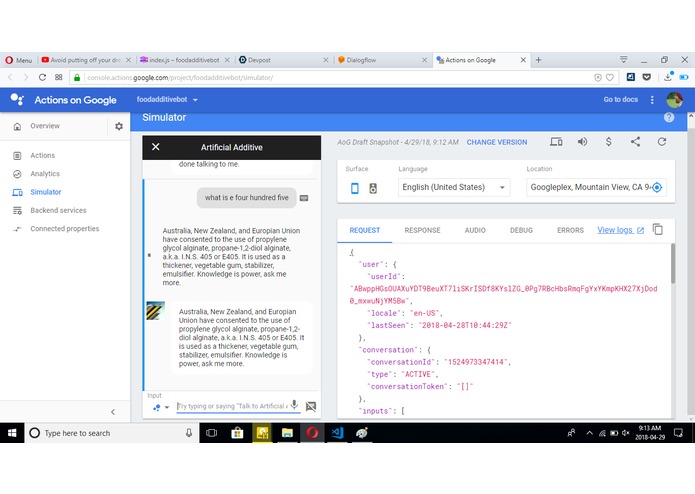This screenshot has height=494, width=695.
Task: Expand the foodadditivebot project dropdown
Action: 167,100
